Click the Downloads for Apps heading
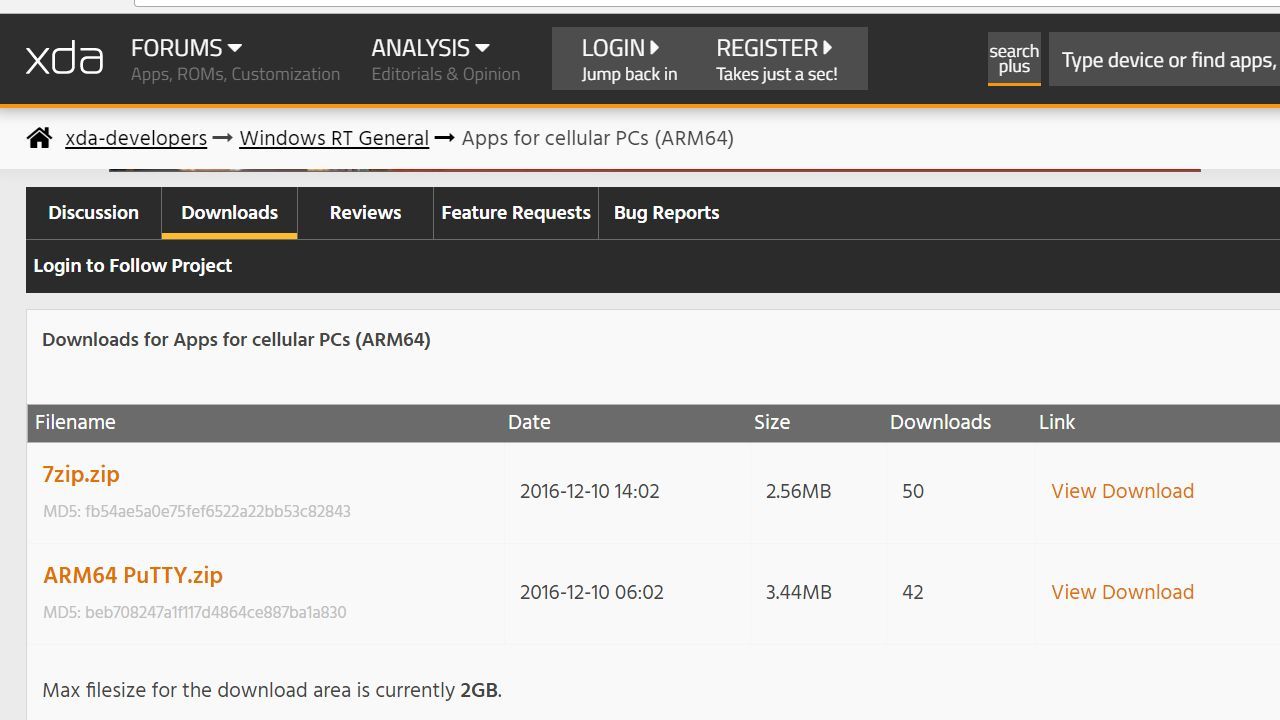Viewport: 1280px width, 720px height. coord(236,340)
